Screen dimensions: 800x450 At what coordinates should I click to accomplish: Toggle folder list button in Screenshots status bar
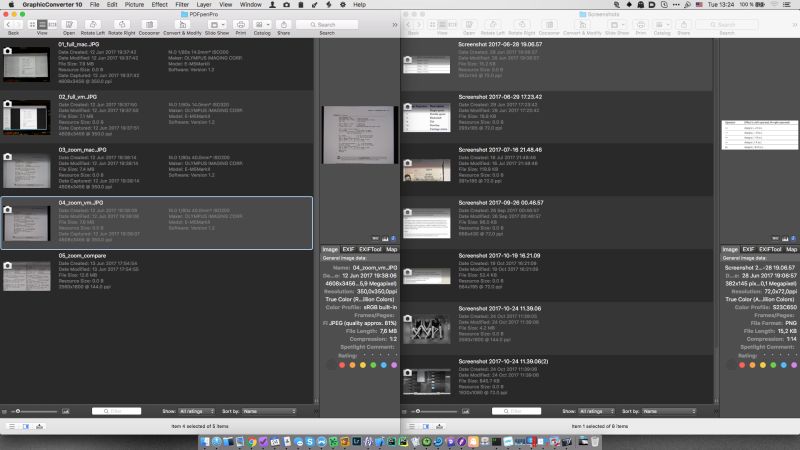[412, 426]
